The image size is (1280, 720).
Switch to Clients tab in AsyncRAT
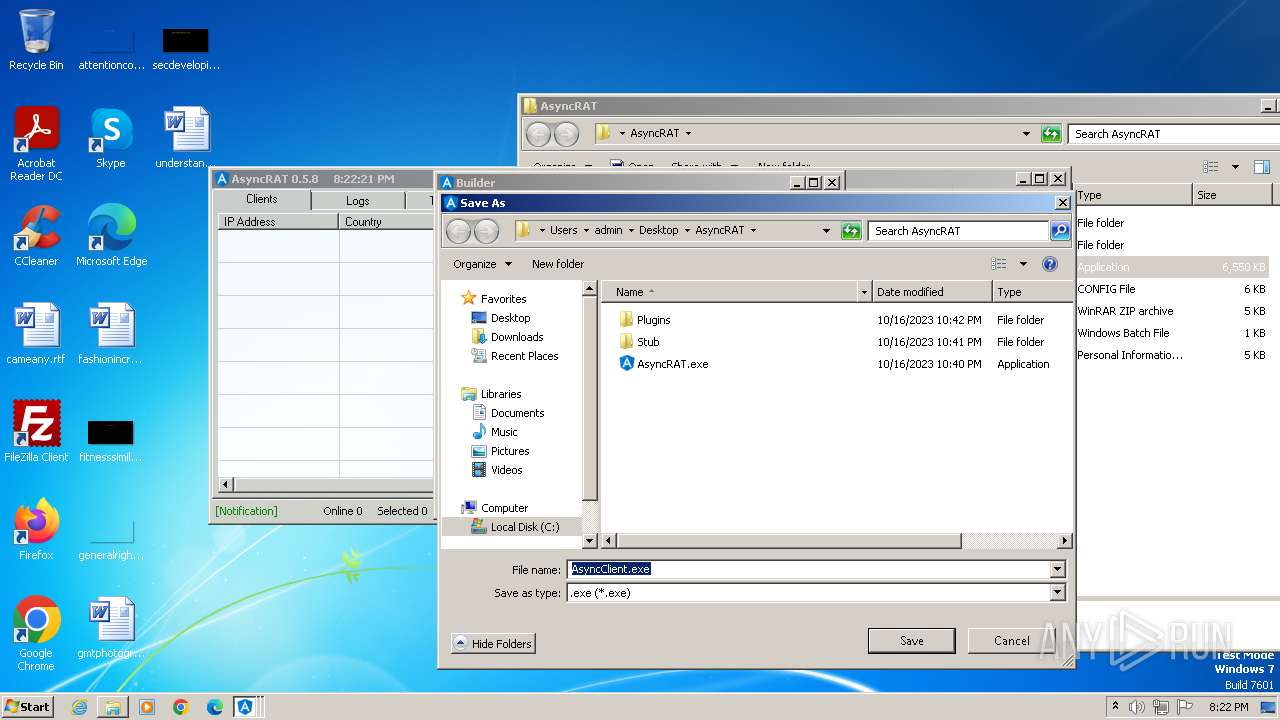[x=262, y=199]
